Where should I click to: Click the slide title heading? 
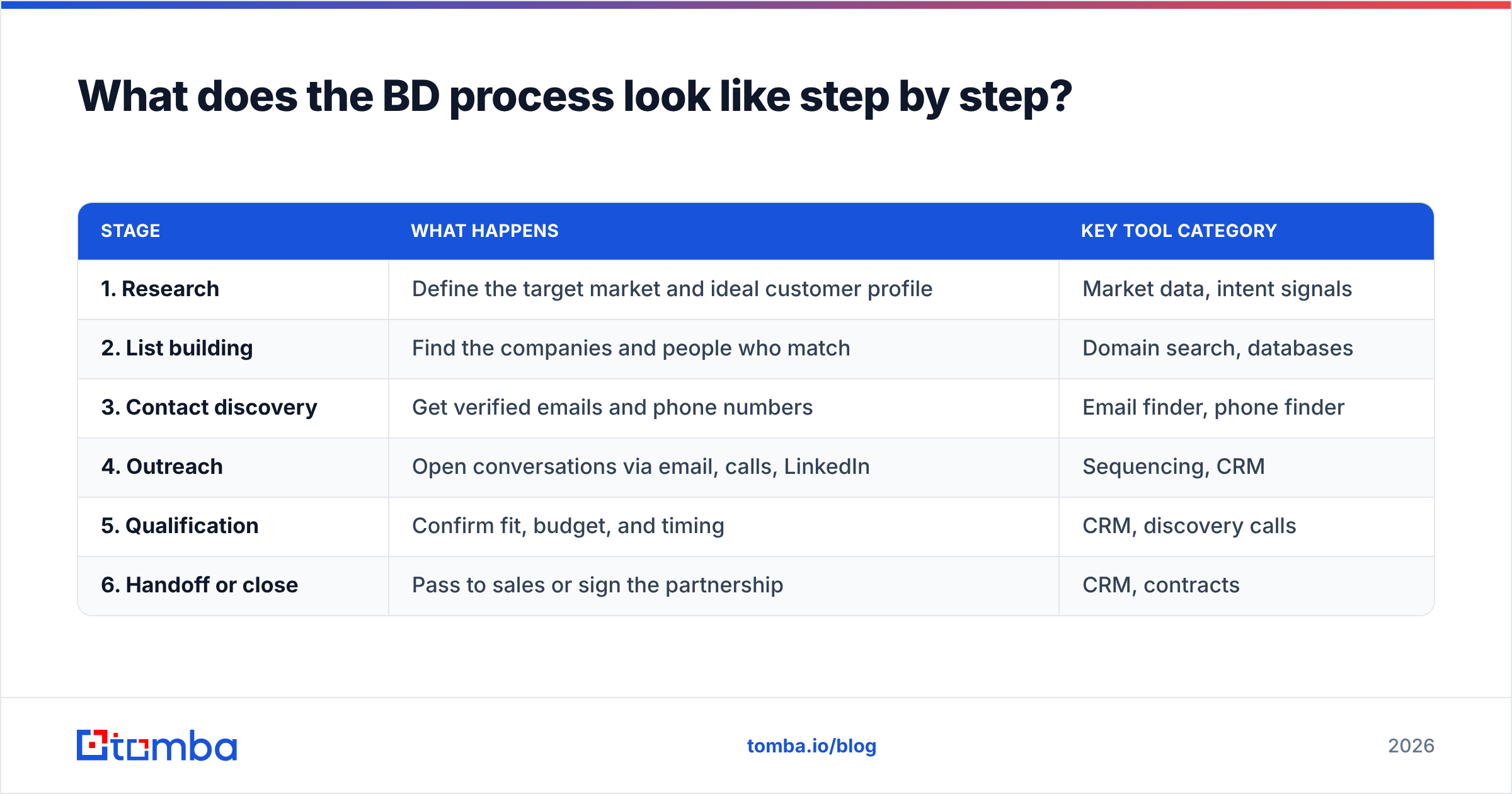tap(575, 97)
